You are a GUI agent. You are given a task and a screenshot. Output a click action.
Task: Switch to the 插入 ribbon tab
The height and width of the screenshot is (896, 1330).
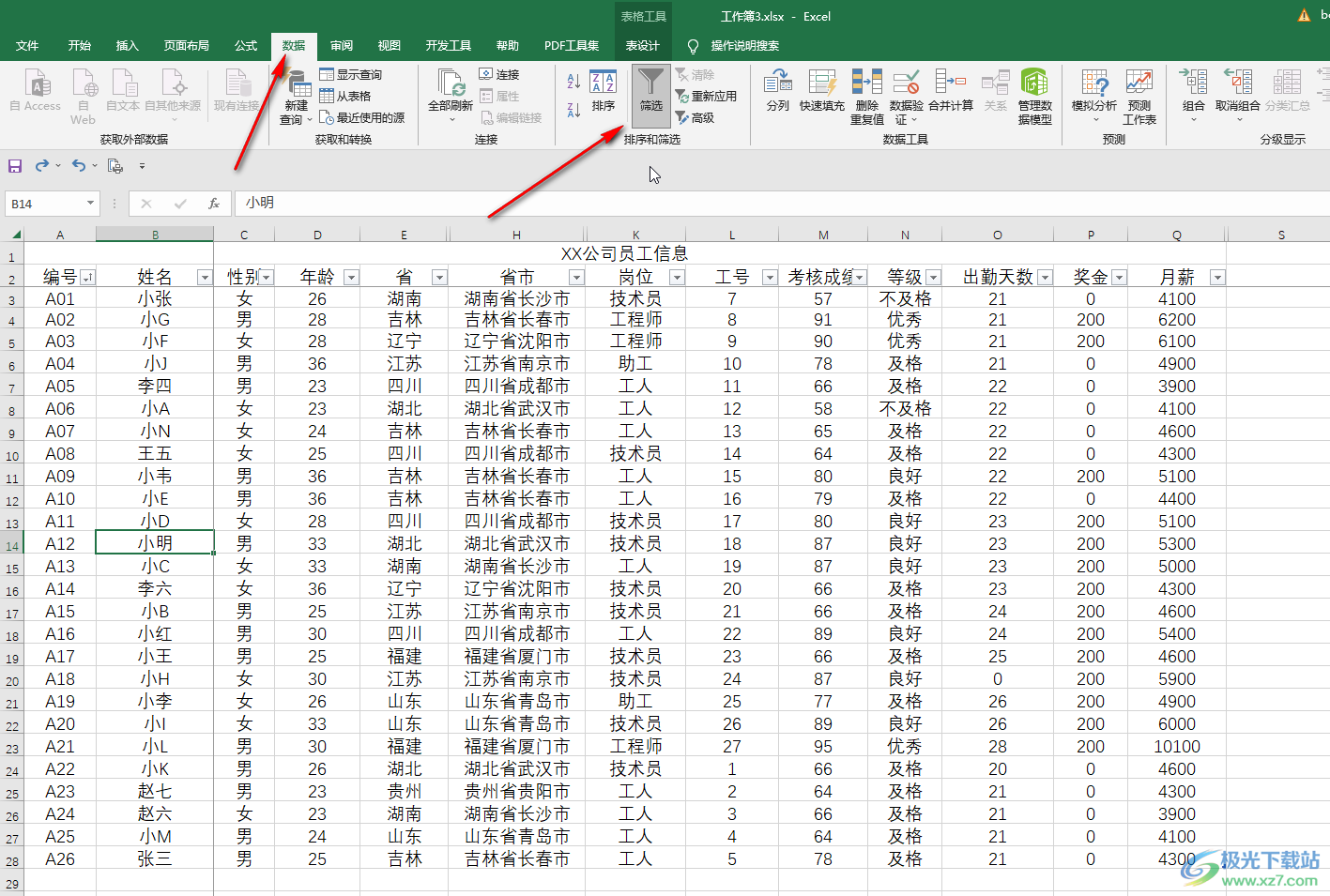(x=127, y=45)
